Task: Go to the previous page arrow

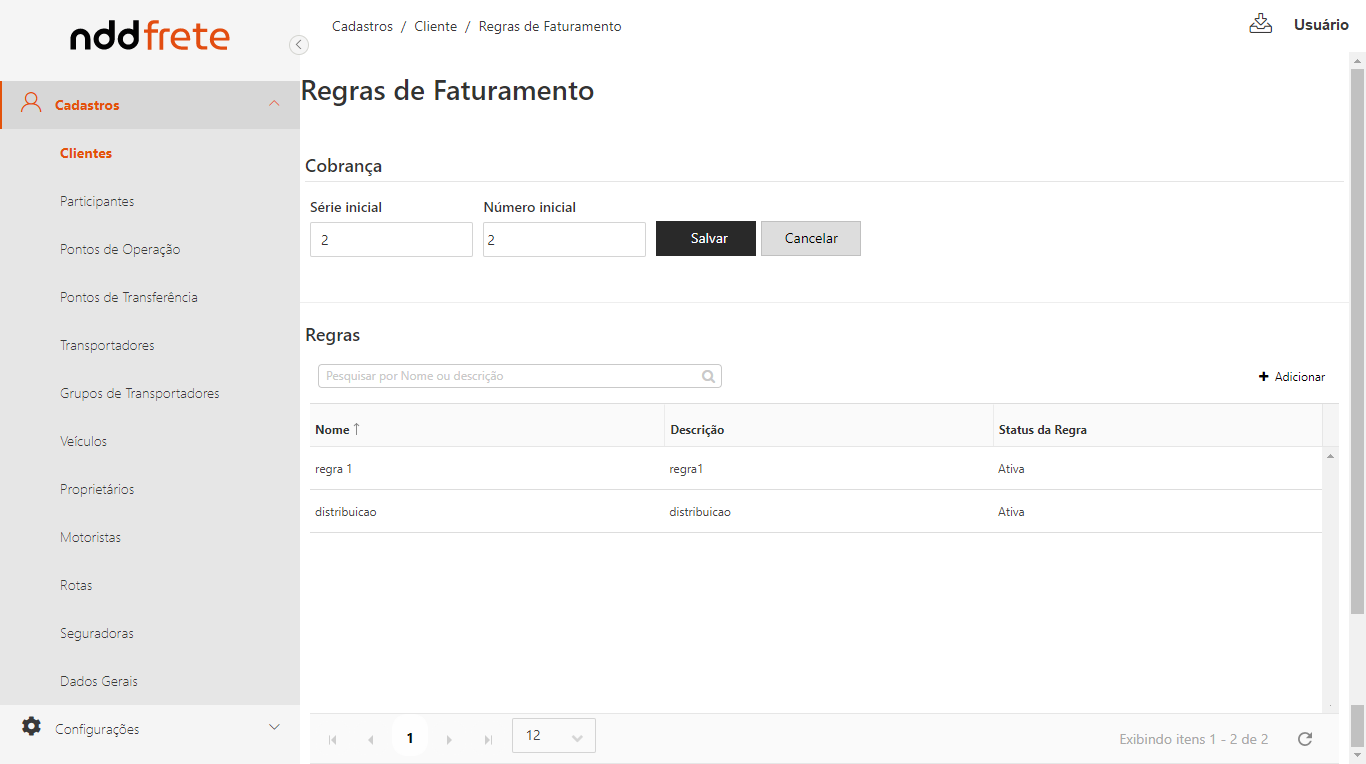Action: click(371, 739)
